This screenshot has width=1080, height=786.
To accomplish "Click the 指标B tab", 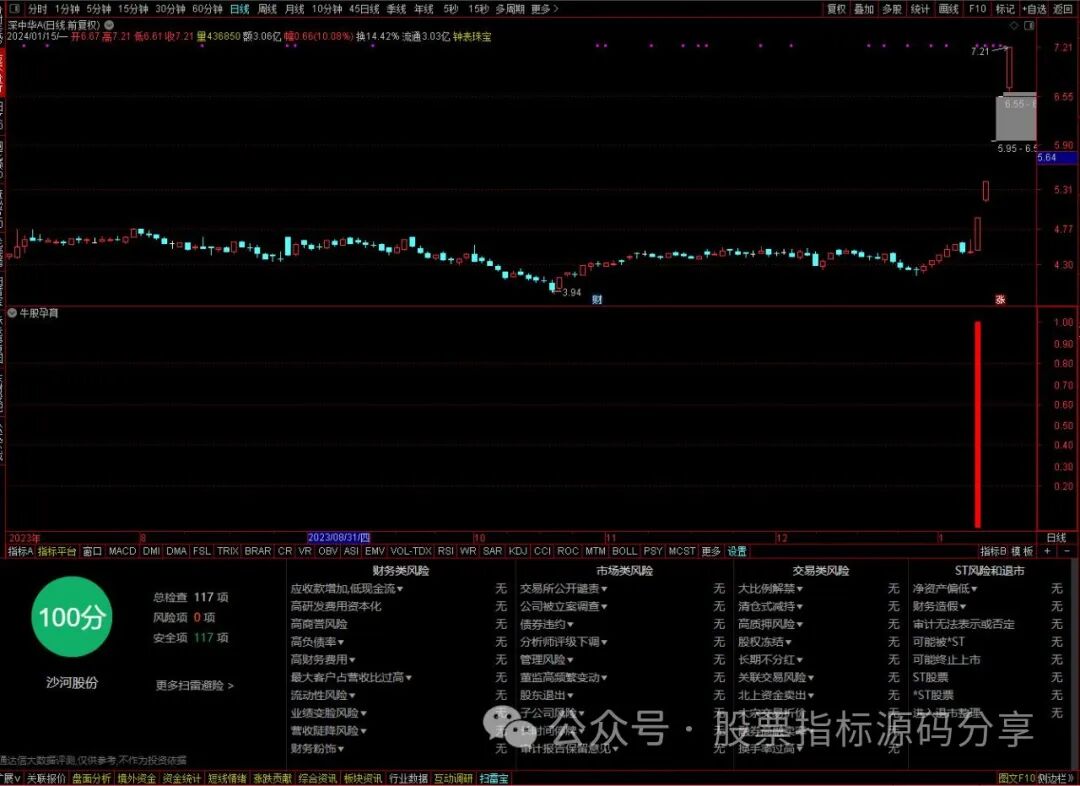I will (993, 551).
